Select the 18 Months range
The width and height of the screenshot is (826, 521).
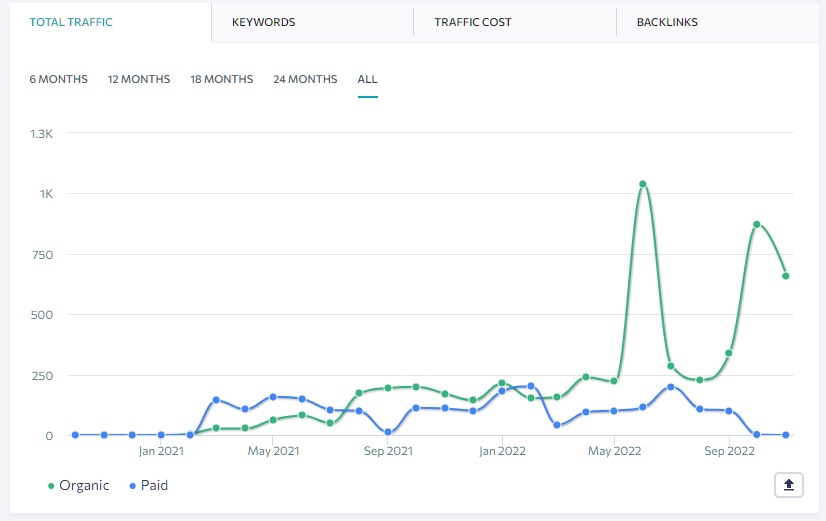222,79
